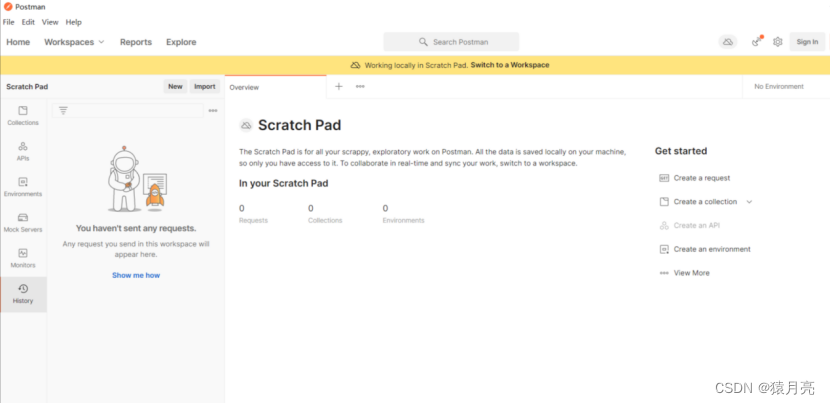Select the History sidebar panel

coord(23,294)
